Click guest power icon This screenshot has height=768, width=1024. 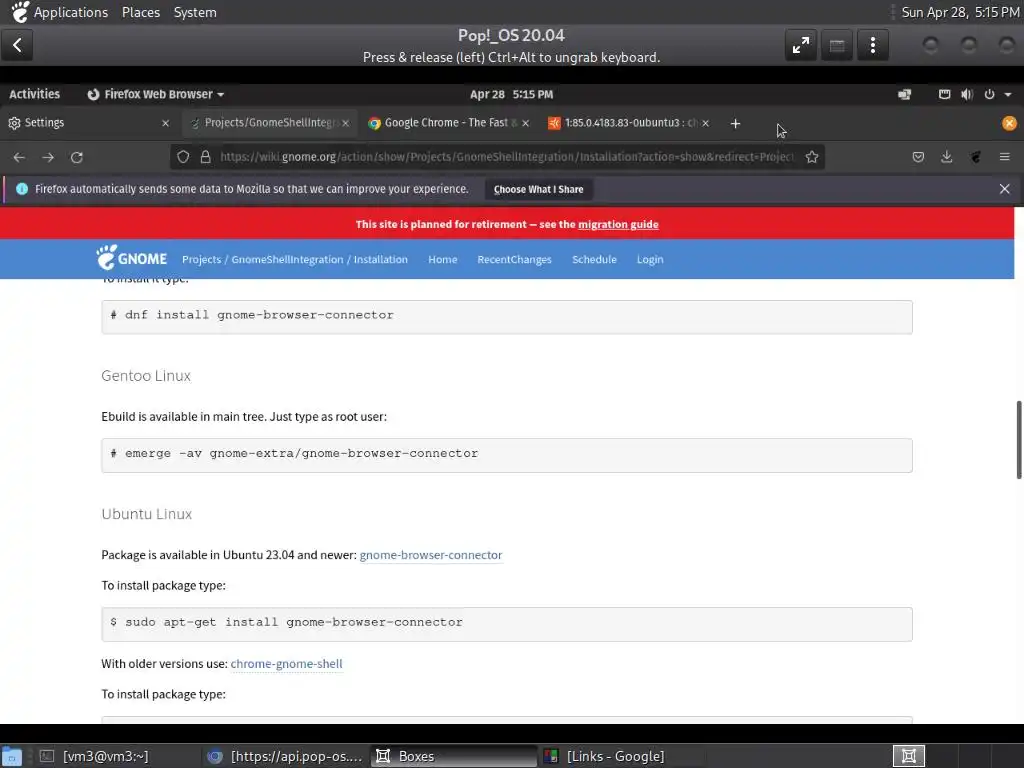click(x=989, y=94)
